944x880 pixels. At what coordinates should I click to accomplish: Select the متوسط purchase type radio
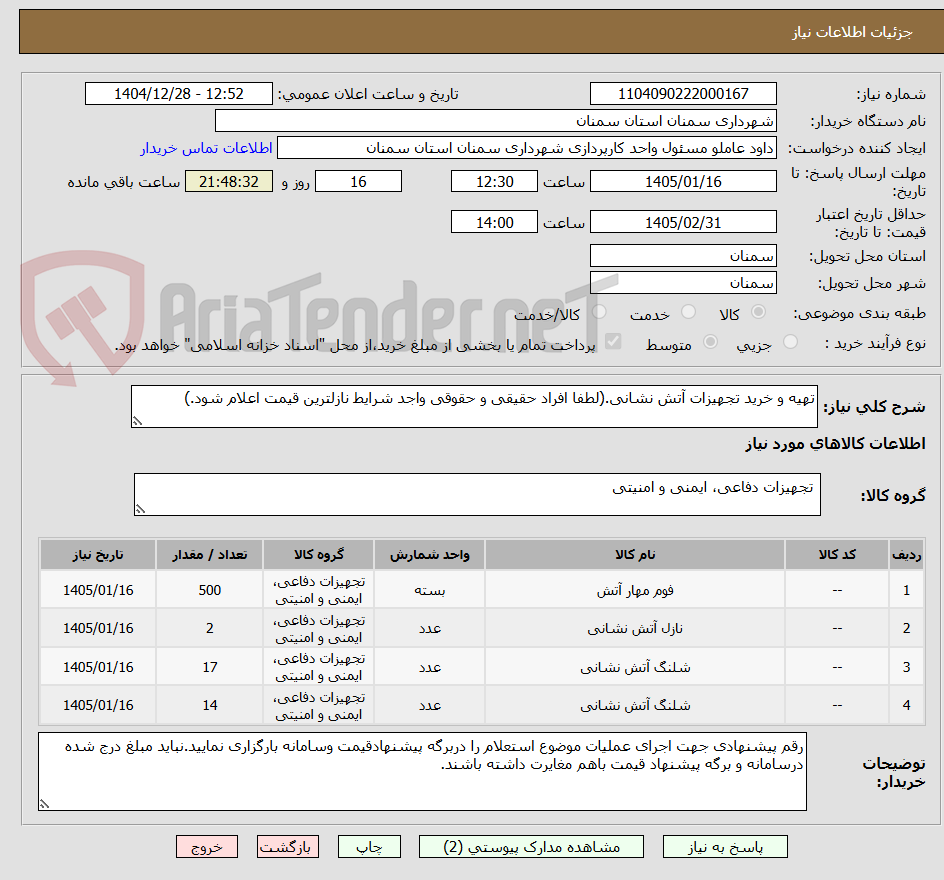[x=710, y=342]
